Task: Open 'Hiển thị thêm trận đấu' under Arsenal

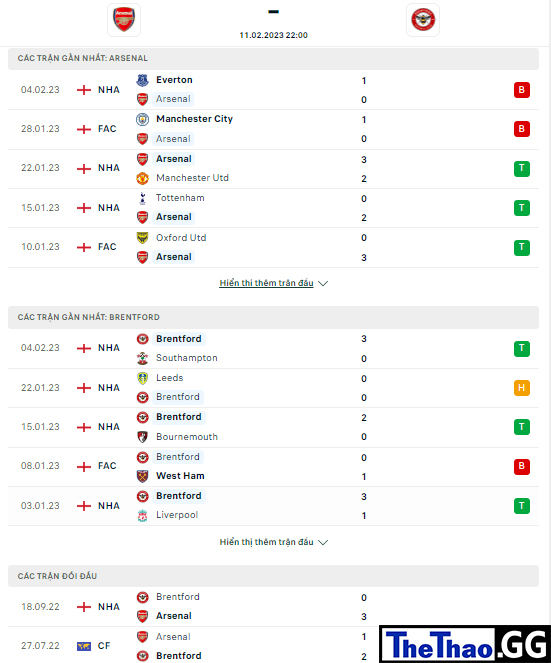Action: pyautogui.click(x=266, y=283)
